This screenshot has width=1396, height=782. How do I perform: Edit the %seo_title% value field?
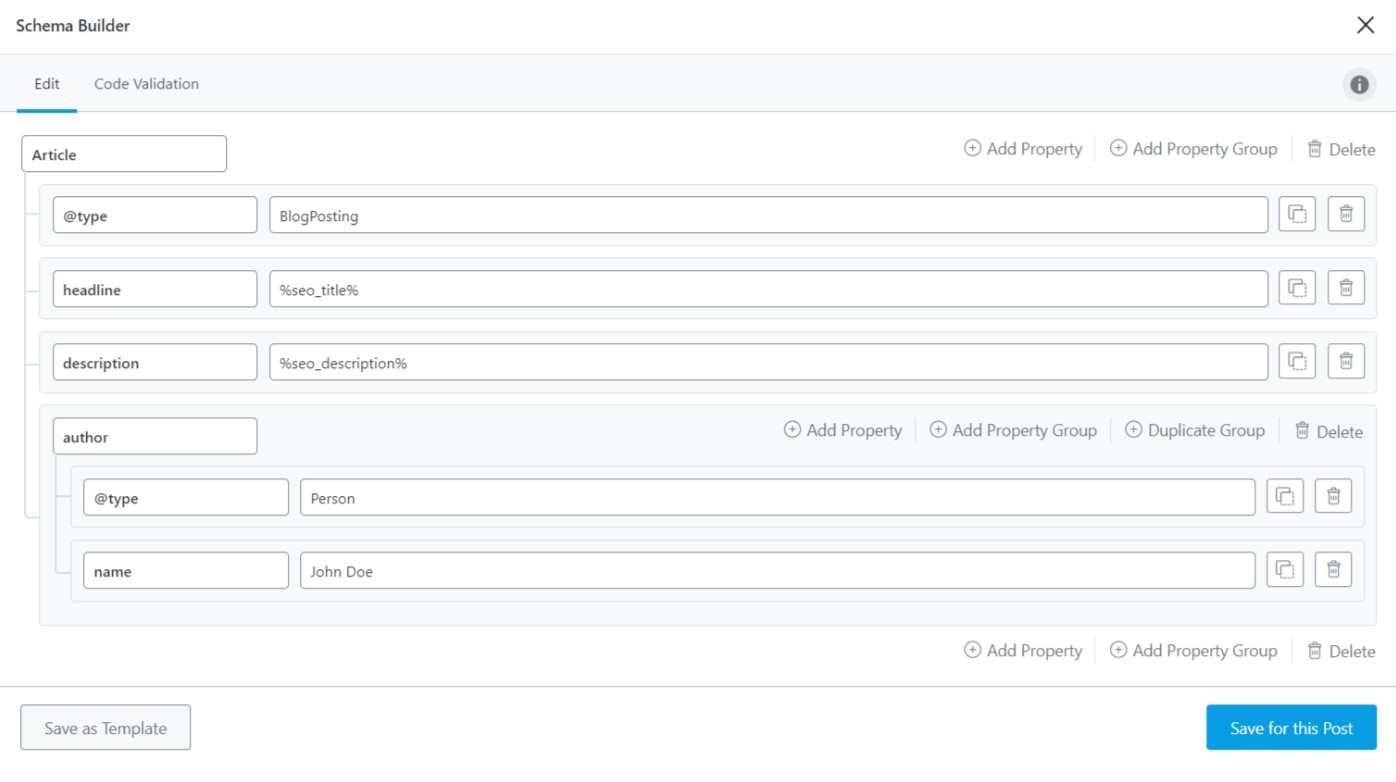[769, 289]
